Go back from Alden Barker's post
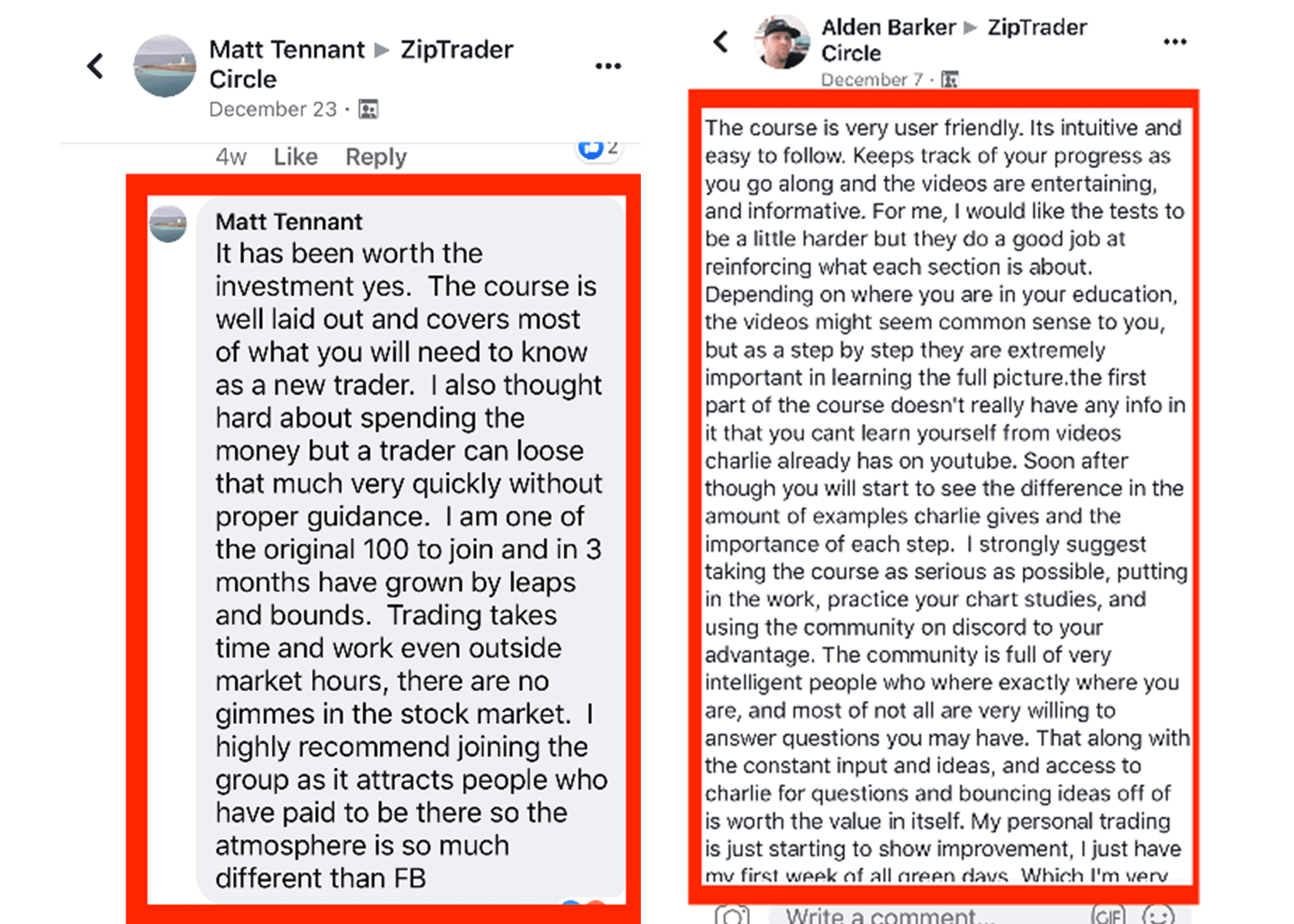The height and width of the screenshot is (924, 1294). click(x=721, y=42)
